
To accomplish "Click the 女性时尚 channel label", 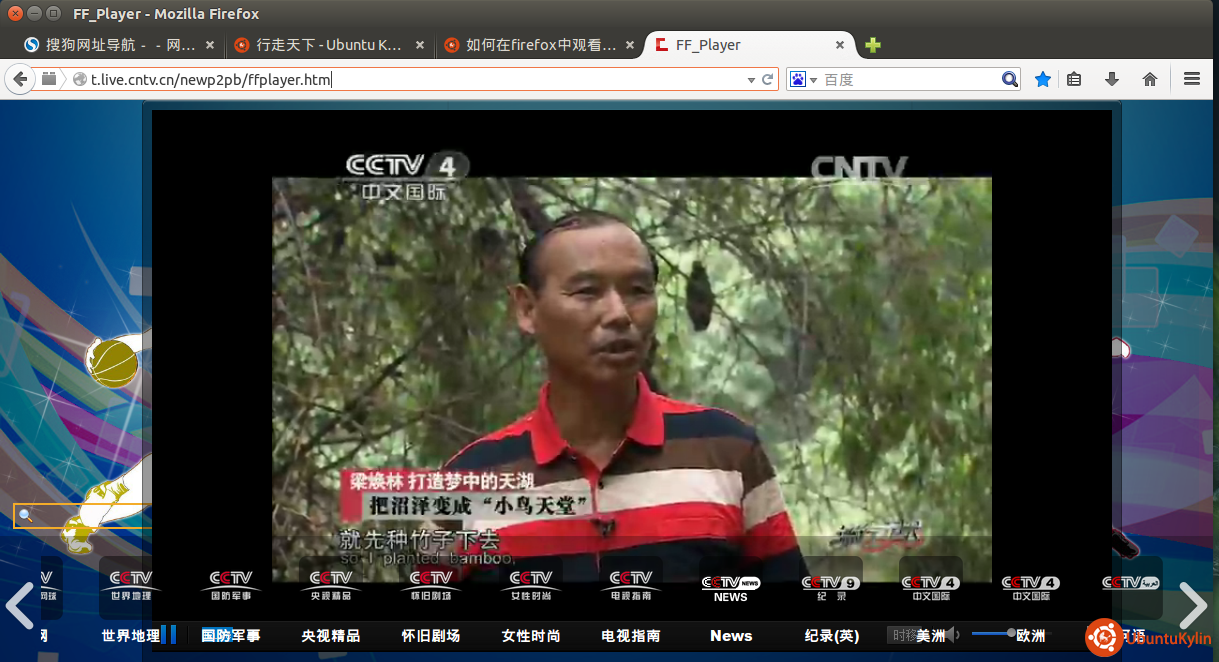I will 530,636.
